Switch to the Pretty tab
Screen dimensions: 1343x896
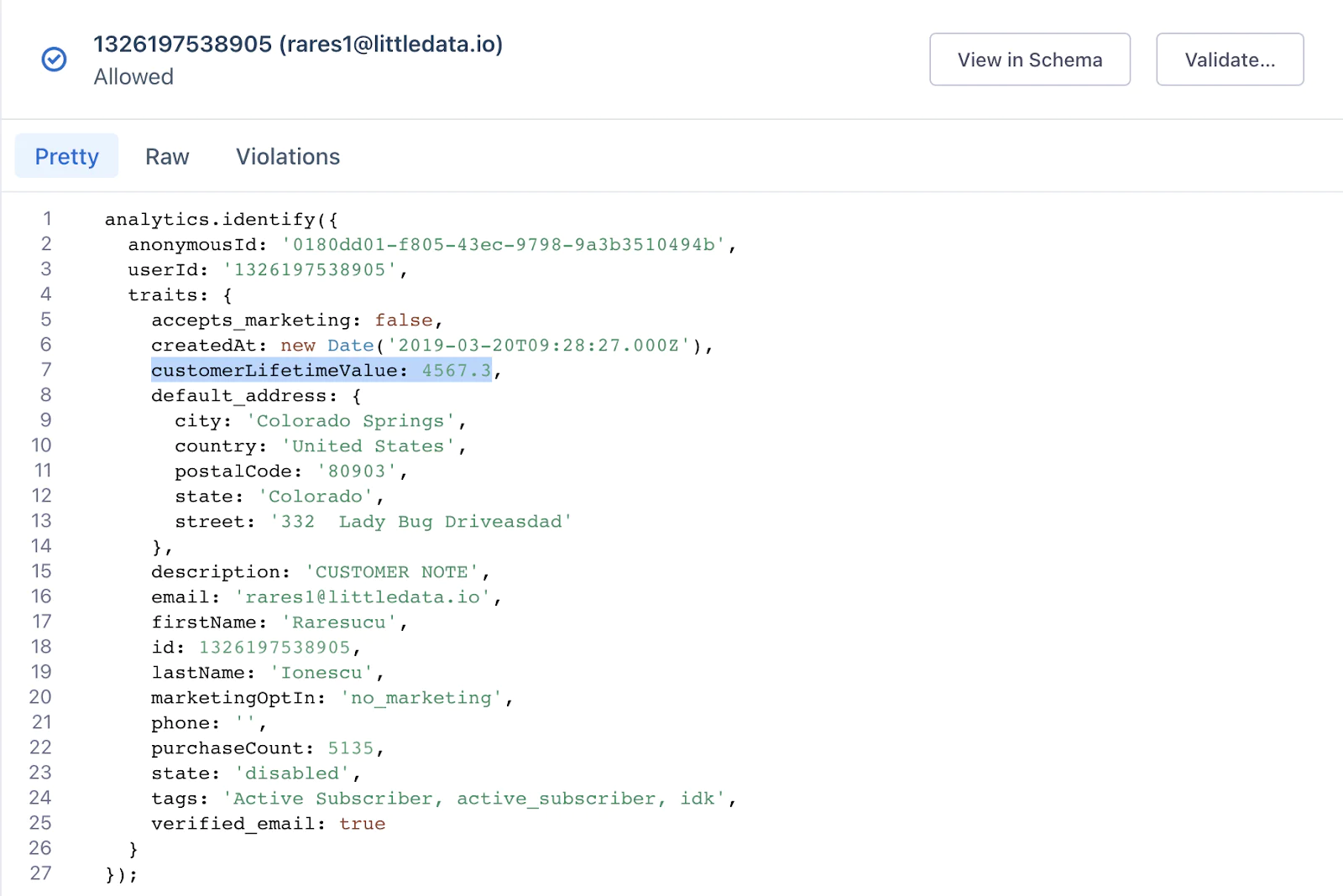pyautogui.click(x=67, y=157)
